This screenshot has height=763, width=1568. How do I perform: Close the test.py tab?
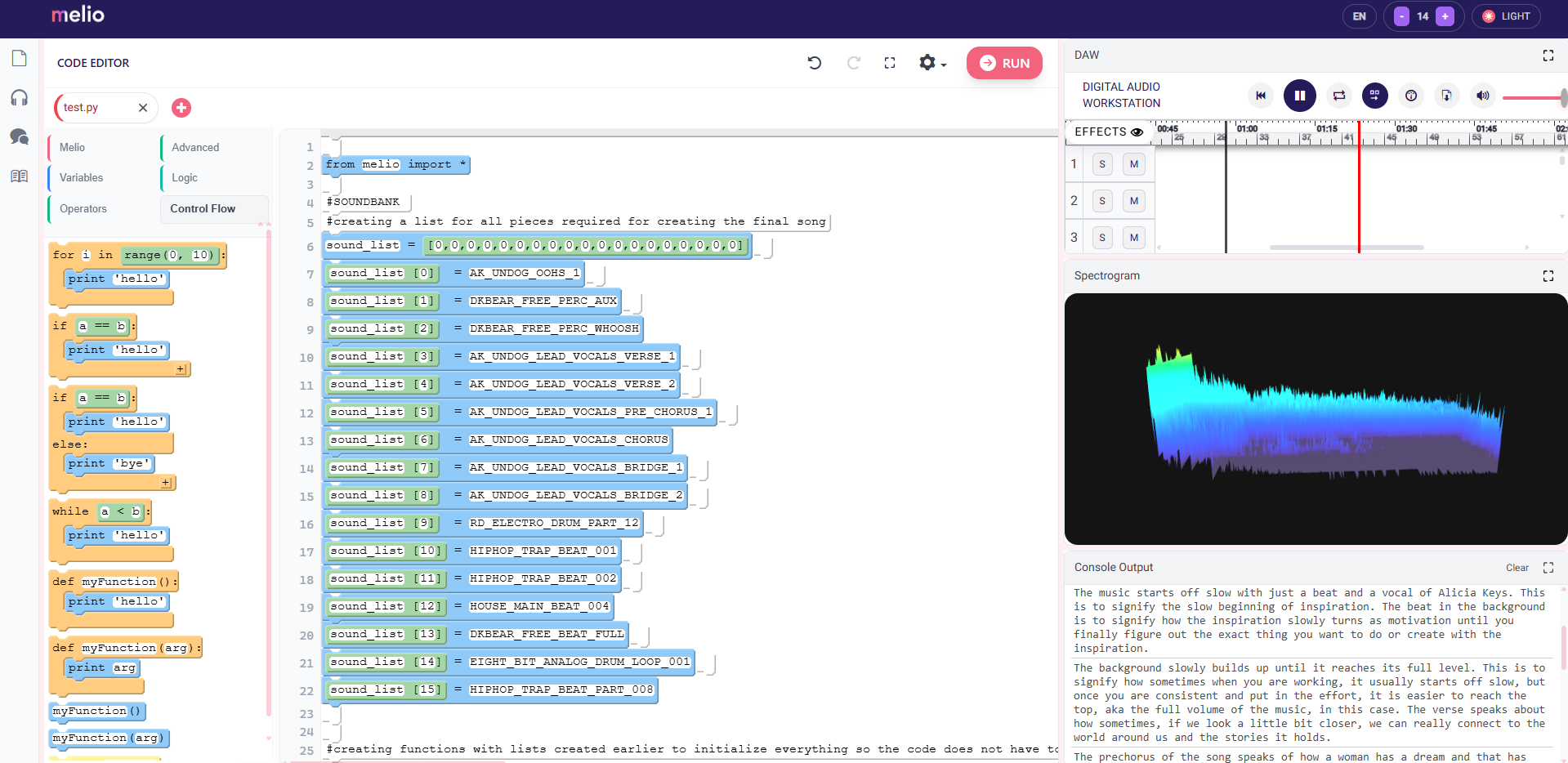click(143, 108)
